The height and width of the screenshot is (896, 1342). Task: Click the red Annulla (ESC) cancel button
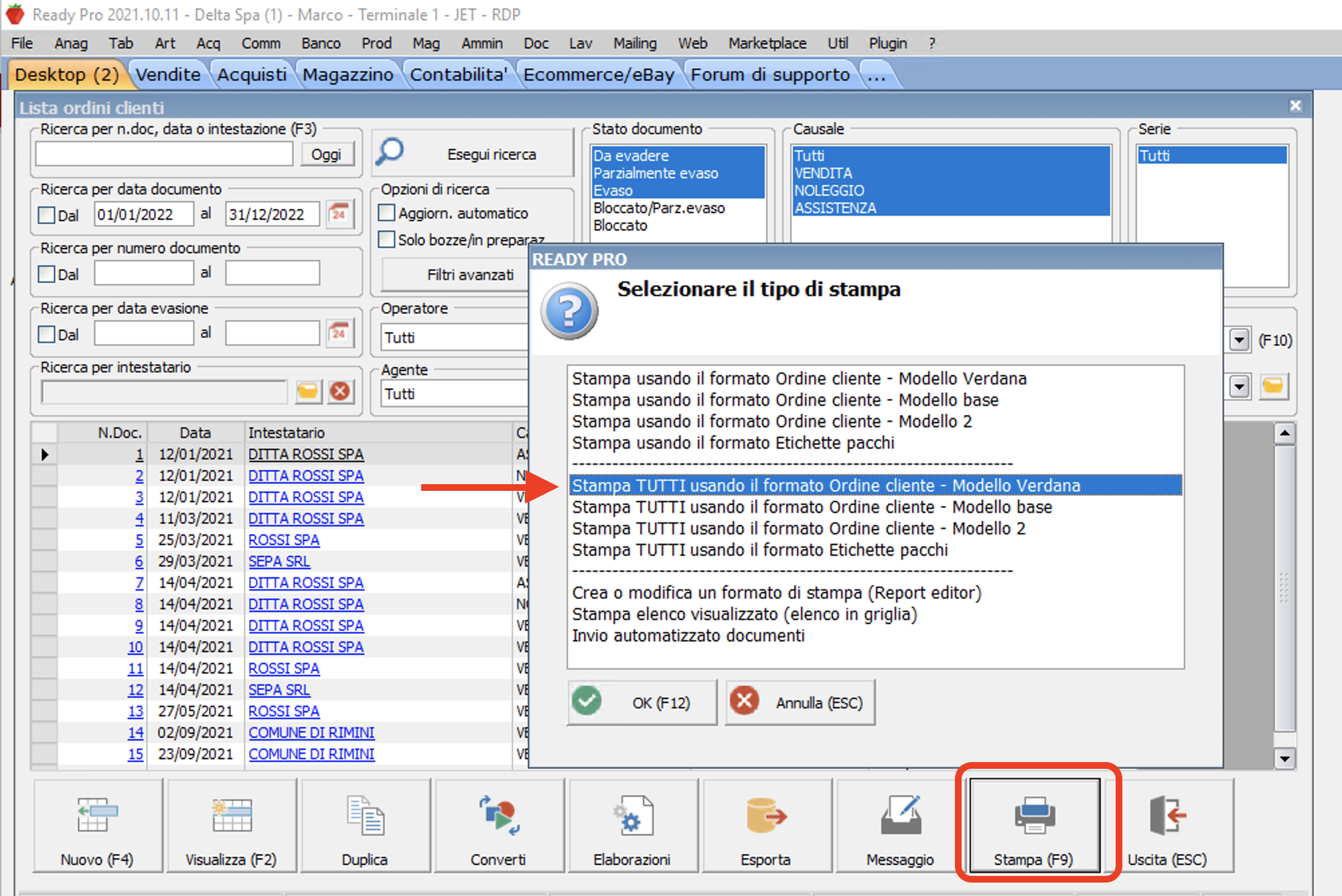(800, 702)
